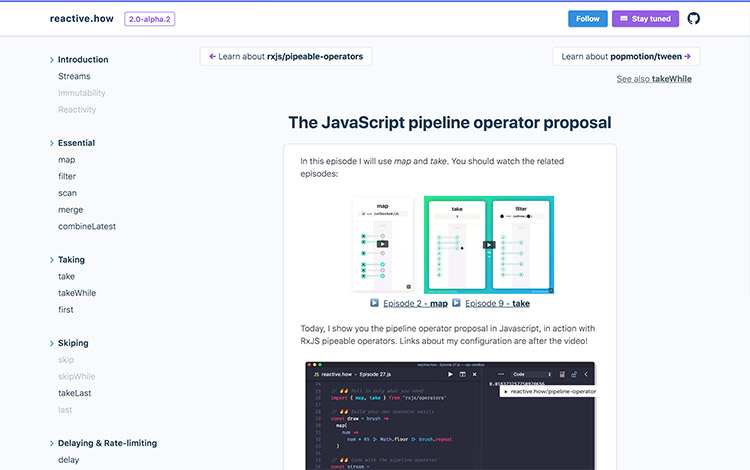Viewport: 750px width, 470px height.
Task: Click the Skiping section heading
Action: (x=73, y=343)
